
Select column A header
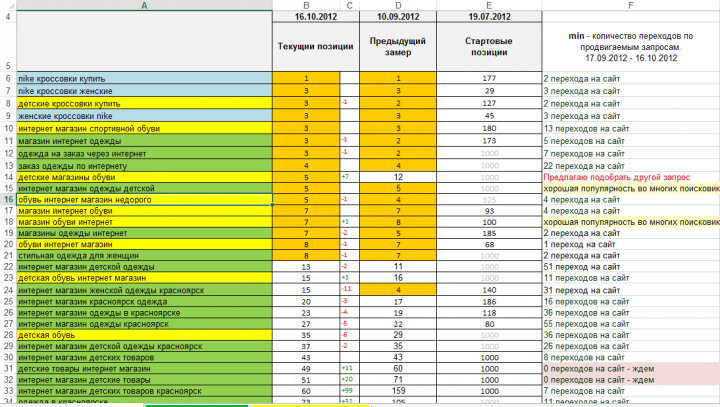(144, 6)
